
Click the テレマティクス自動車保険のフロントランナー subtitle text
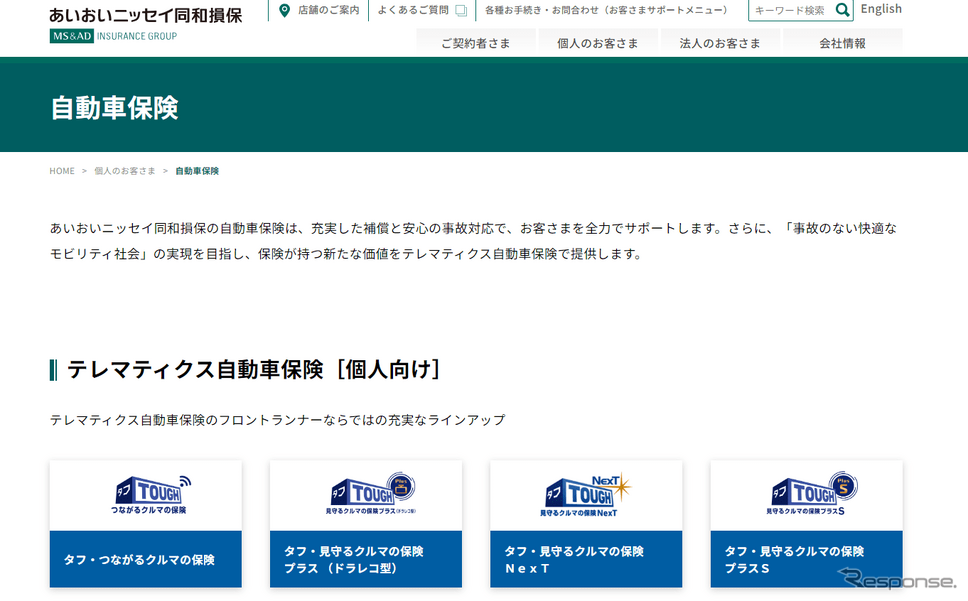click(277, 420)
